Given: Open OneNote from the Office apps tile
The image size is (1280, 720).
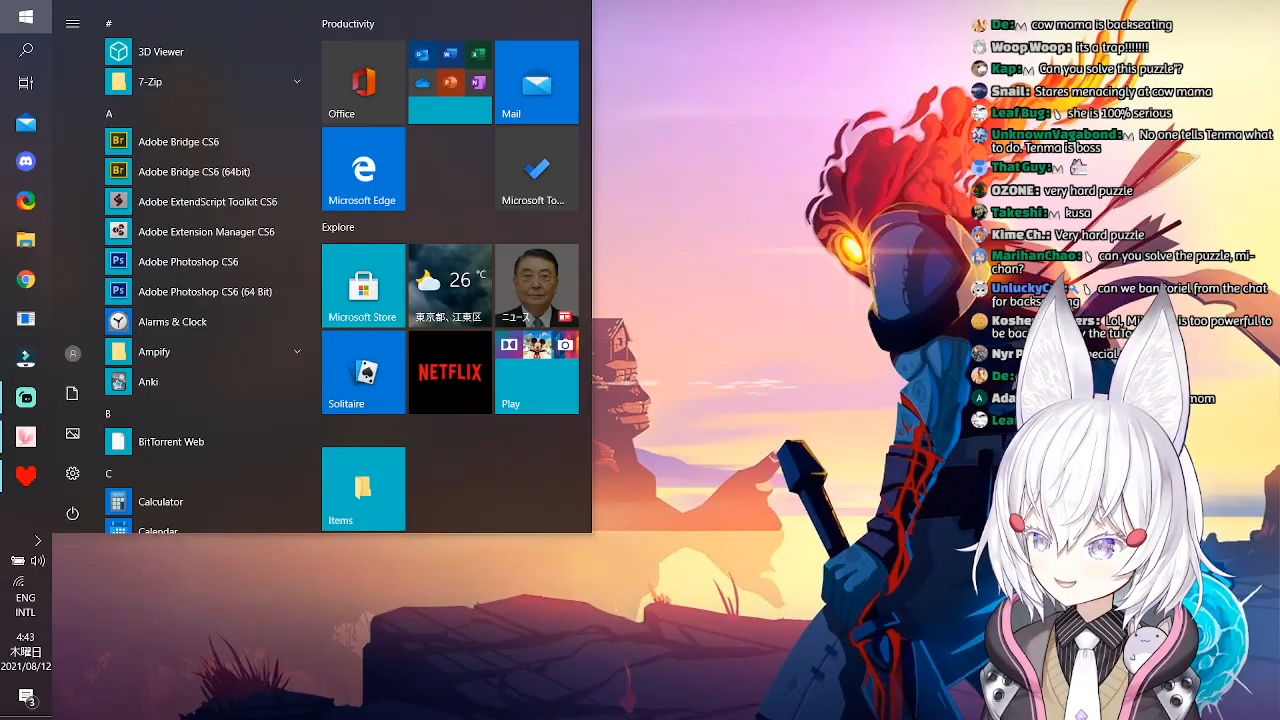Looking at the screenshot, I should click(478, 83).
